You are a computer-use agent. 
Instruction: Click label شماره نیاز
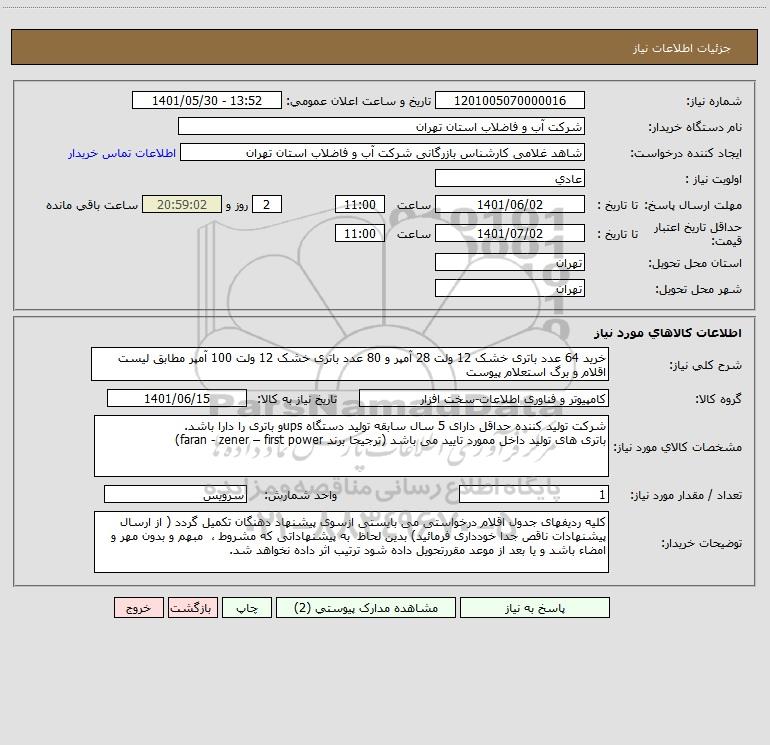(714, 102)
